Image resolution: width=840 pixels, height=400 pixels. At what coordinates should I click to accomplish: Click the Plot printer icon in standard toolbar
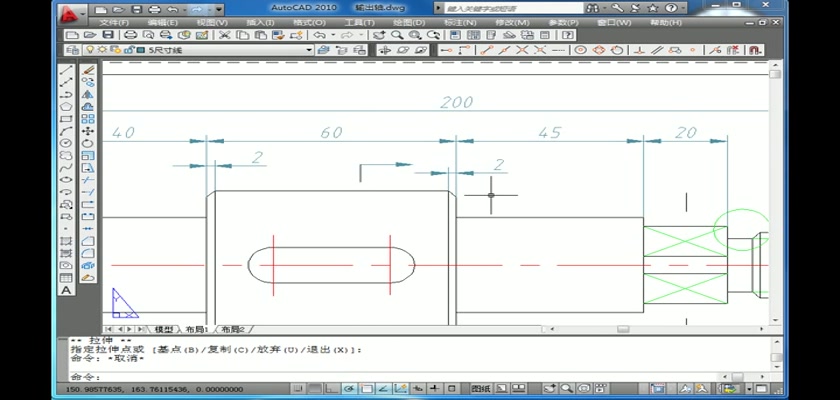coord(130,35)
